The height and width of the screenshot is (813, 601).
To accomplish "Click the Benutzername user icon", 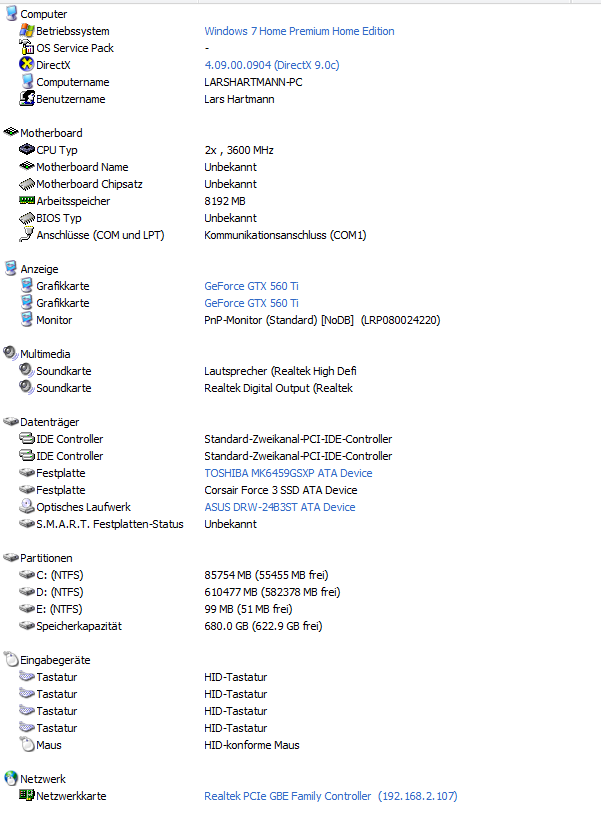I will (26, 99).
